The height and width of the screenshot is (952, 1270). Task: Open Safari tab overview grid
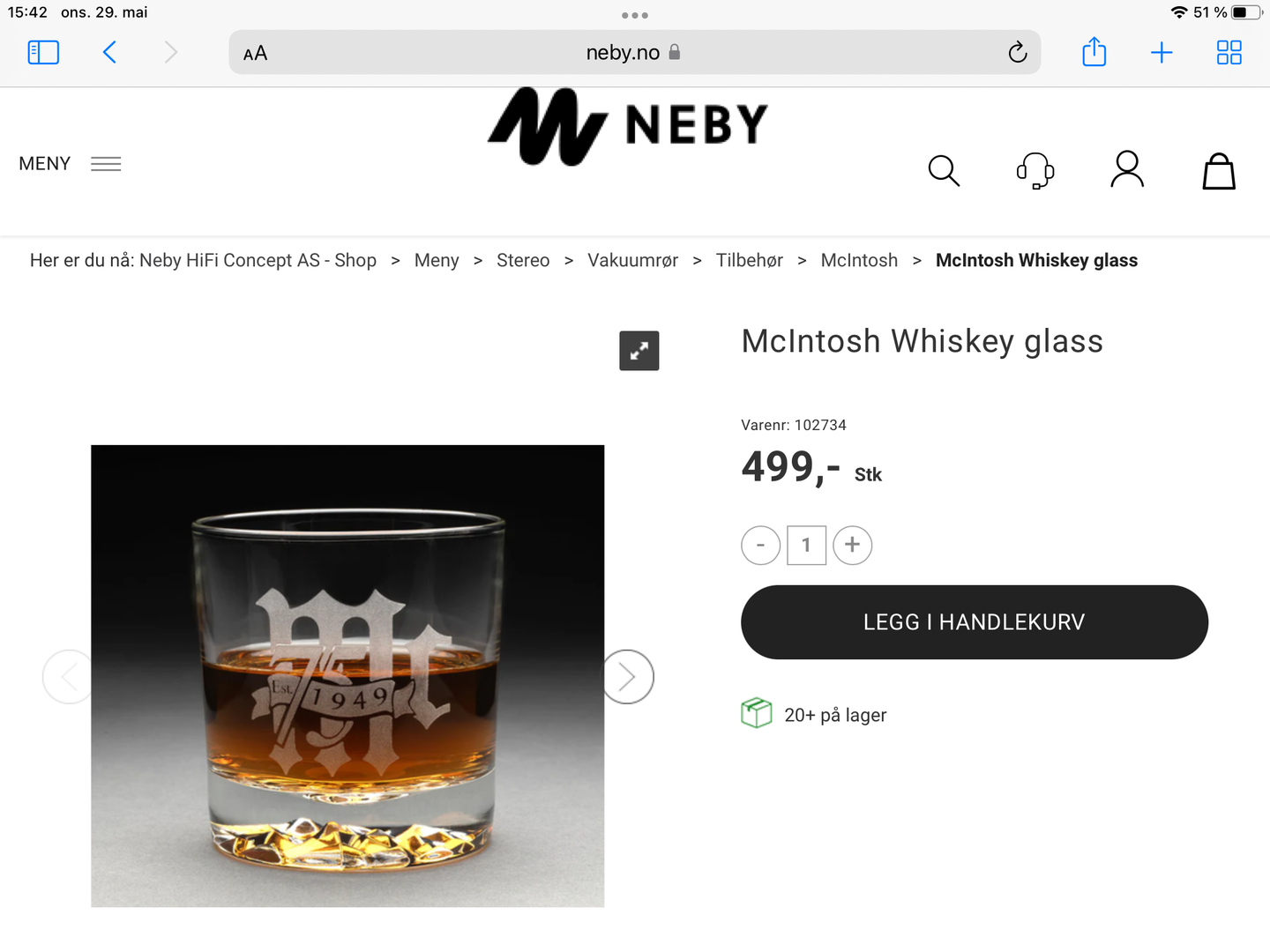1229,53
